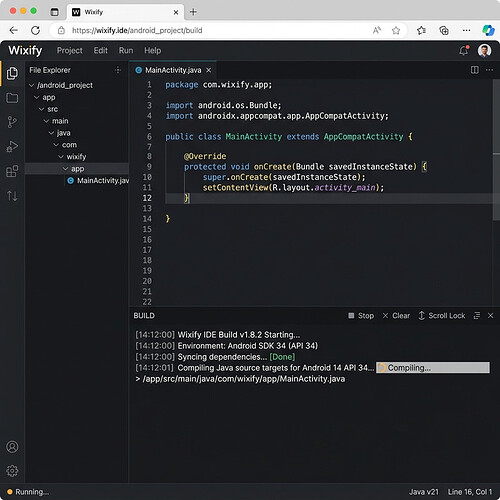Toggle Scroll Lock in Build panel

[442, 315]
